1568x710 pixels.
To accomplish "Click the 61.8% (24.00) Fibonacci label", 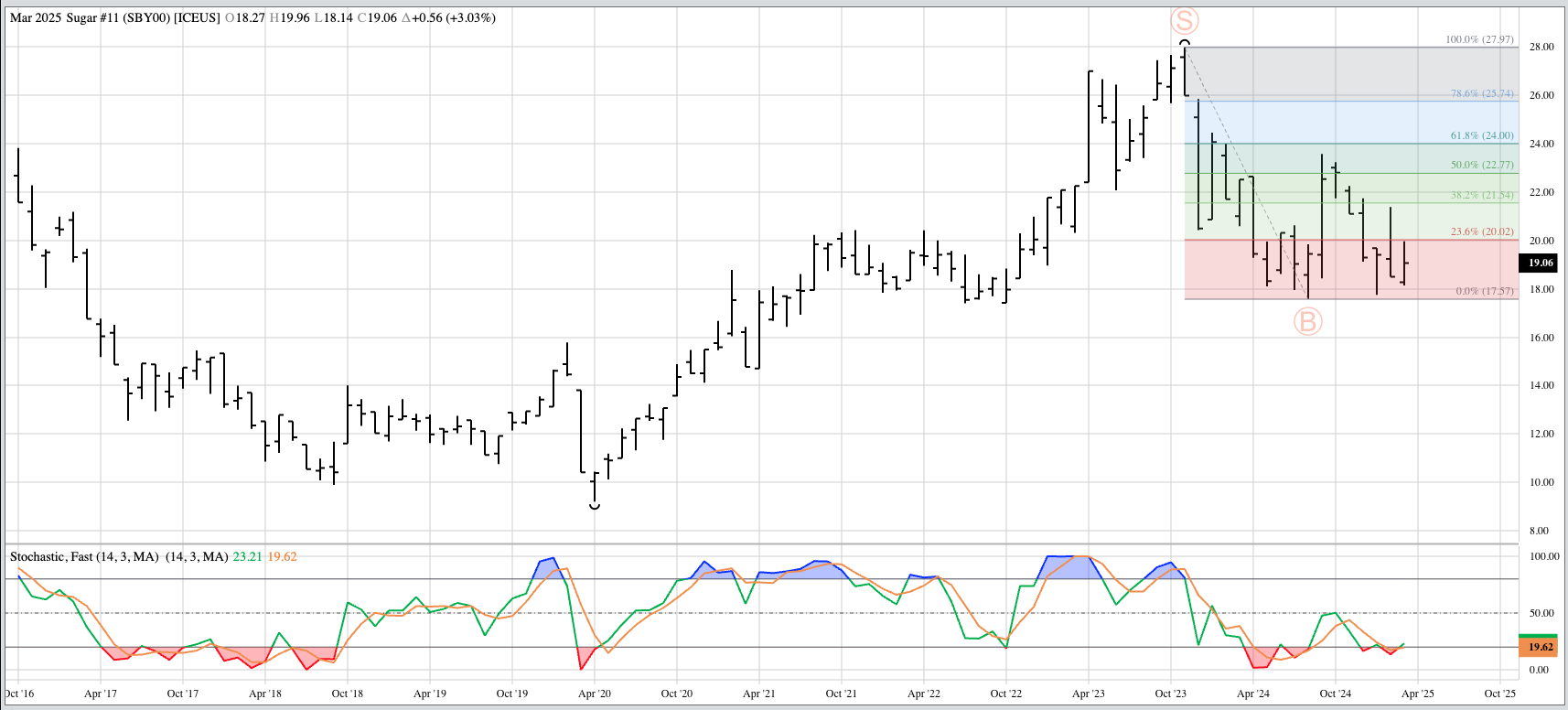I will tap(1481, 135).
